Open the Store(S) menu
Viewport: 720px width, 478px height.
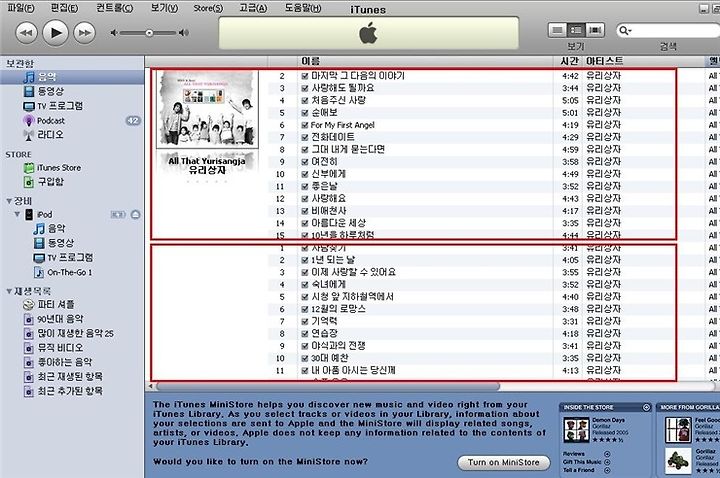tap(208, 8)
